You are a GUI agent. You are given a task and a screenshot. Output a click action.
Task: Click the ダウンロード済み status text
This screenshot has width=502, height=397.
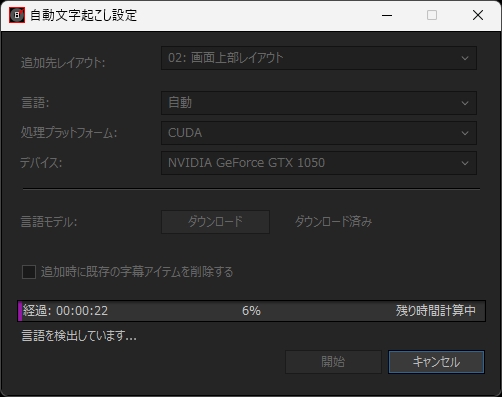tap(333, 222)
